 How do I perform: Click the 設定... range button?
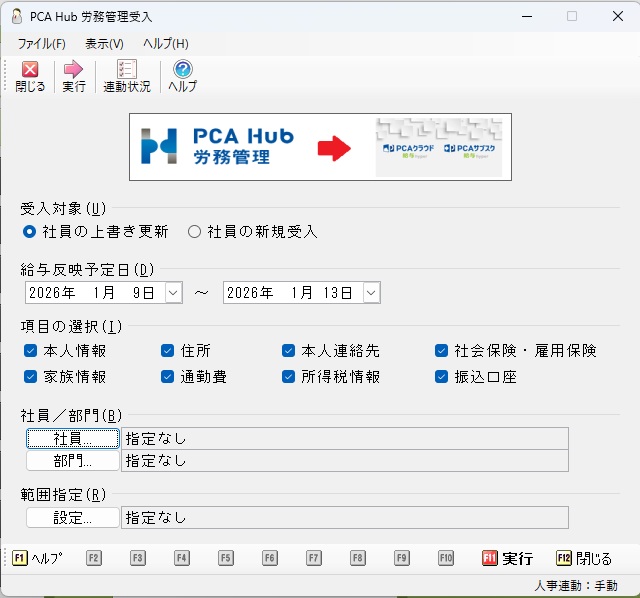[x=72, y=518]
